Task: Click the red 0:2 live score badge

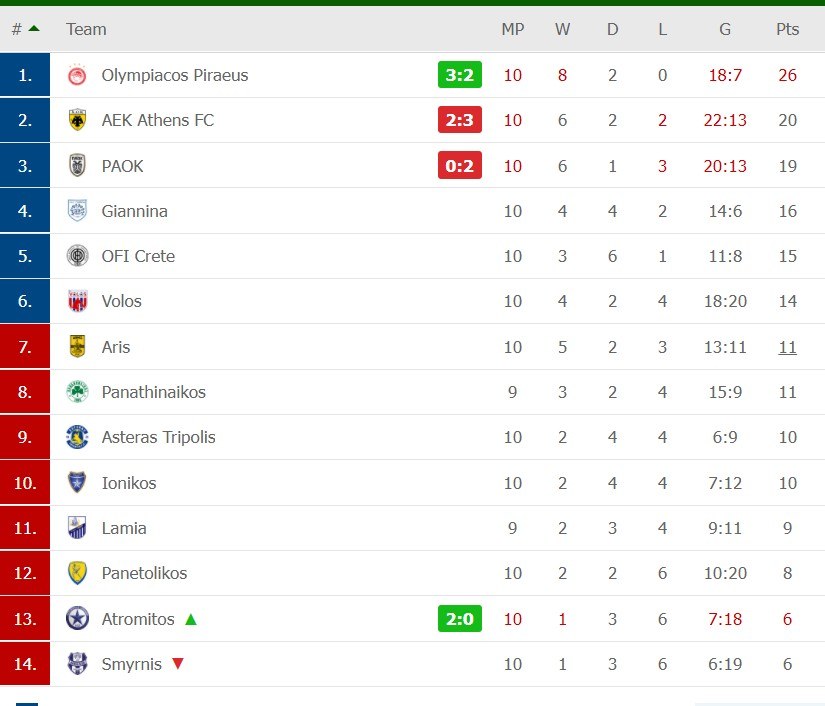Action: (x=459, y=166)
